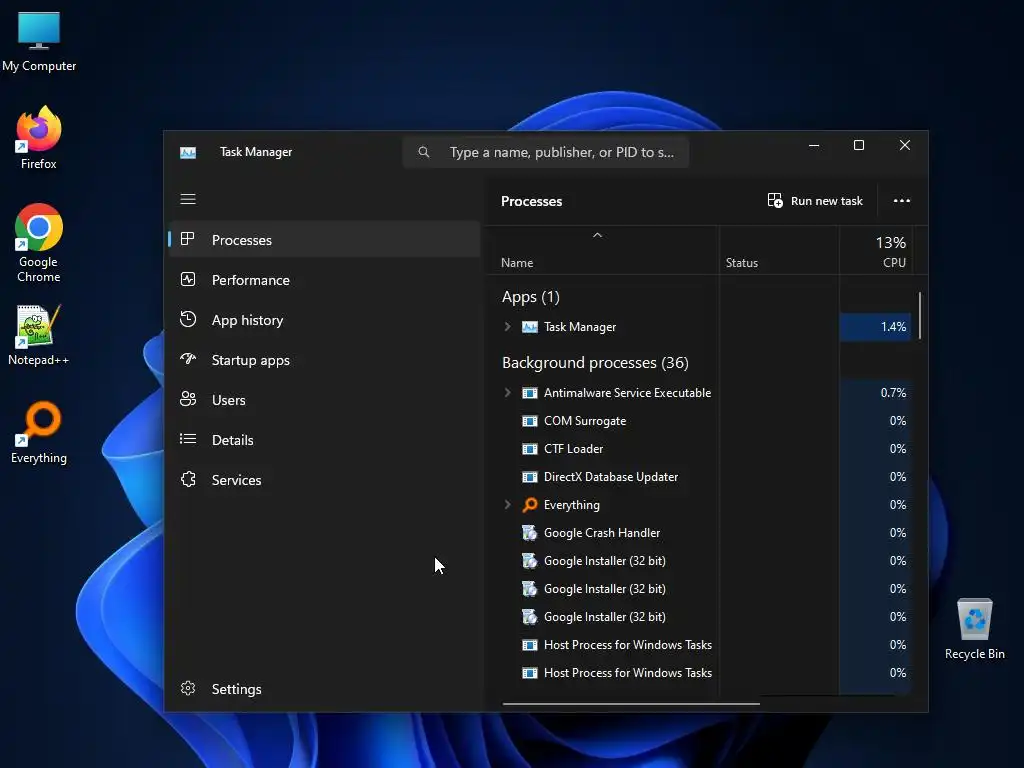
Task: Open the hamburger navigation menu
Action: pyautogui.click(x=188, y=199)
